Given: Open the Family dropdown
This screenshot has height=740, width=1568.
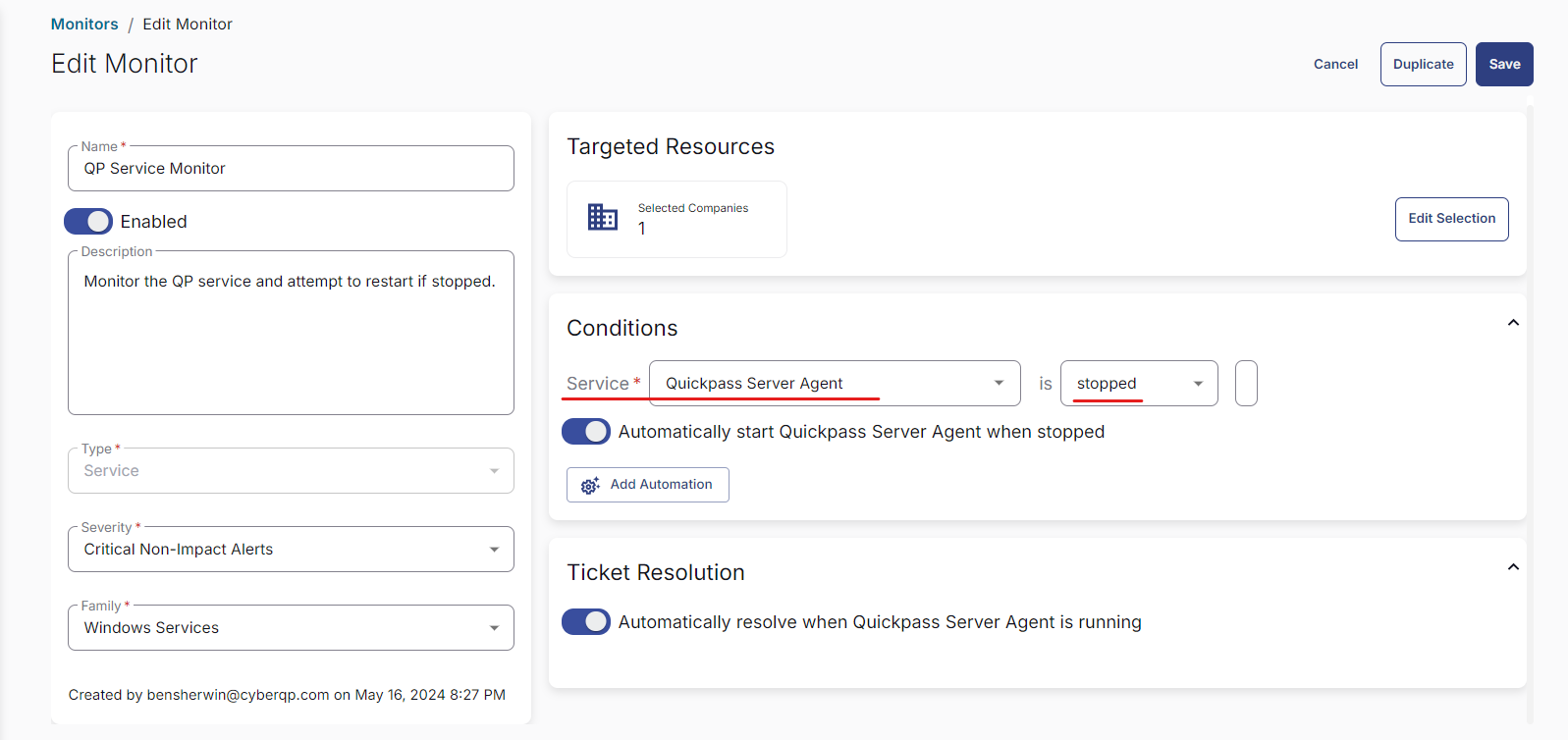Looking at the screenshot, I should tap(291, 628).
